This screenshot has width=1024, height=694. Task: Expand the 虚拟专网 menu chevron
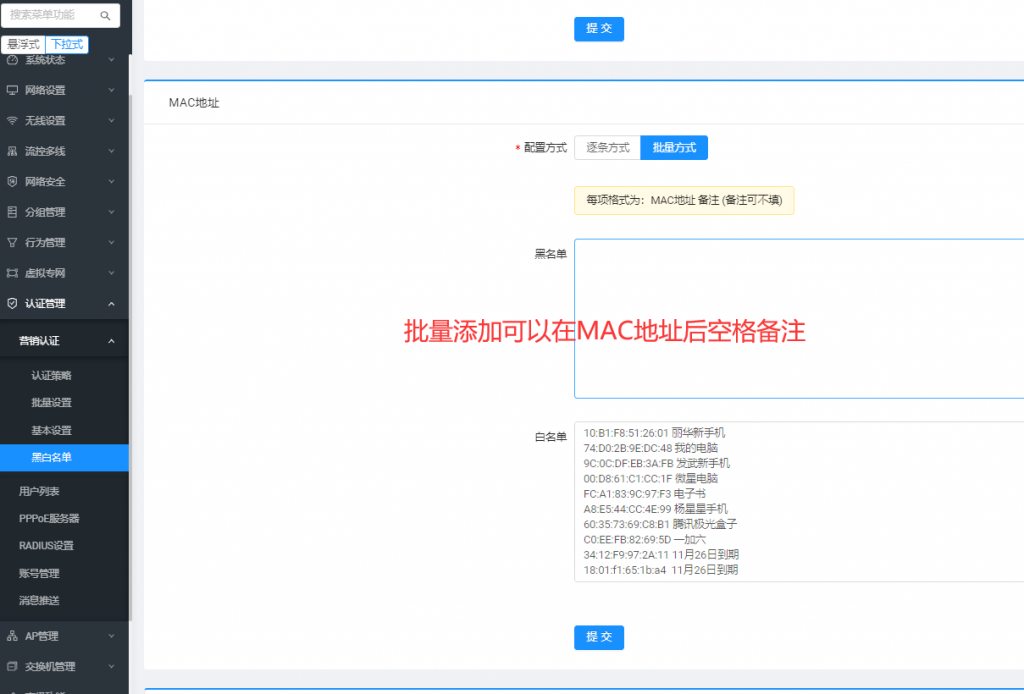pyautogui.click(x=111, y=273)
